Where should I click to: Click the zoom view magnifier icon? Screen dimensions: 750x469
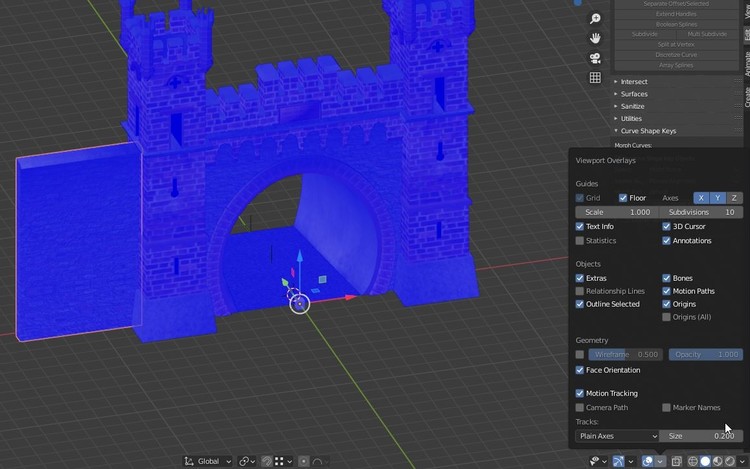595,19
